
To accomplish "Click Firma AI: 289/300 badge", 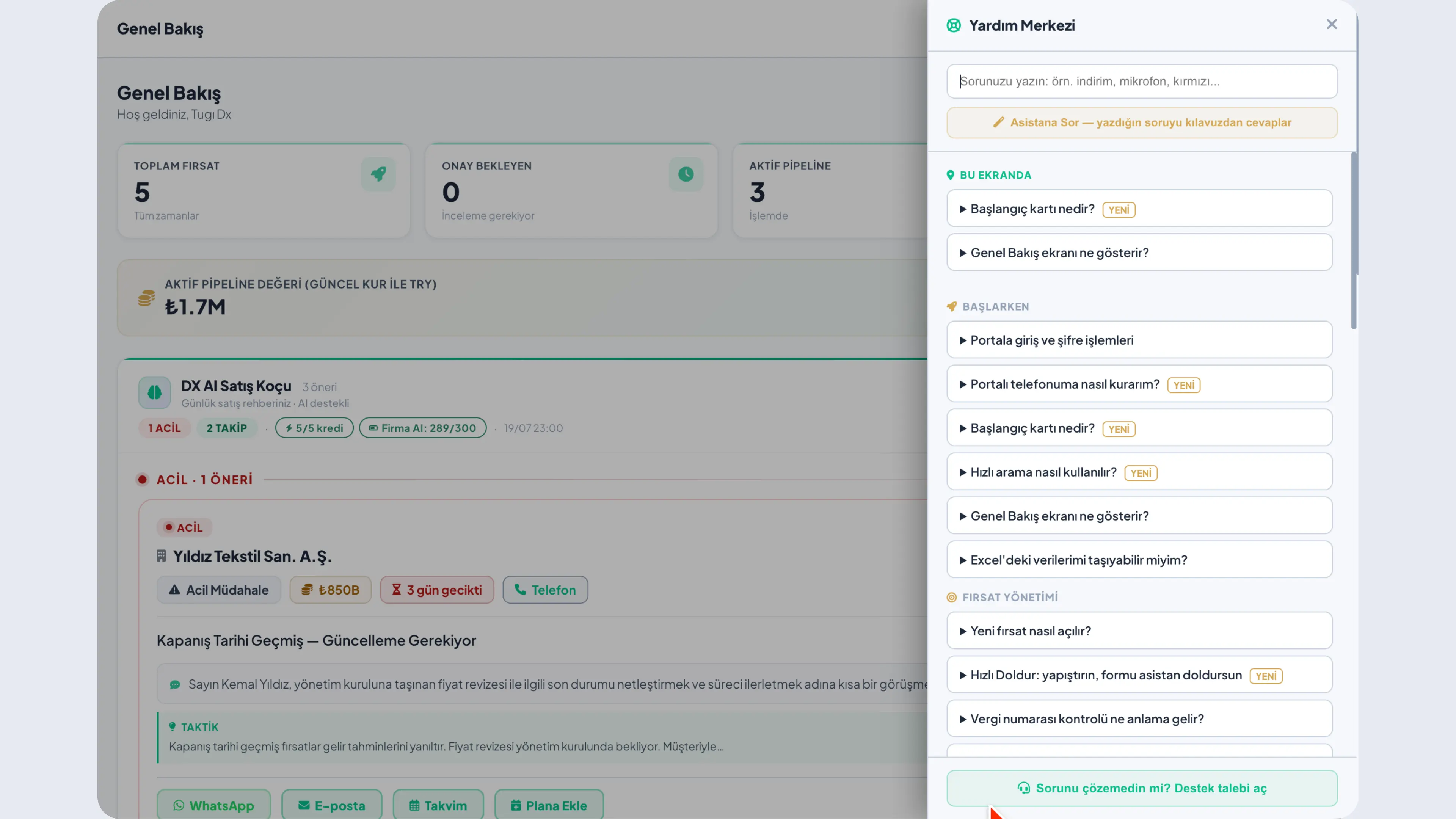I will pos(423,428).
